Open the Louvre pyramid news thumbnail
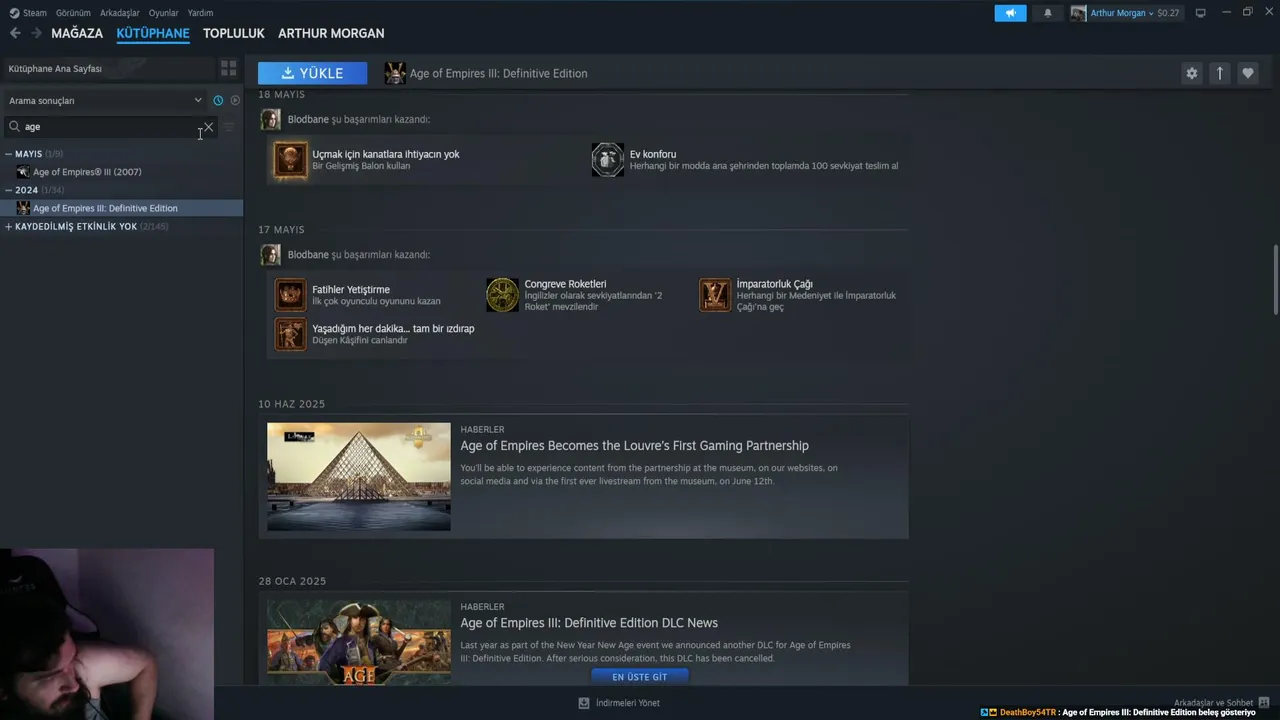 pos(359,477)
